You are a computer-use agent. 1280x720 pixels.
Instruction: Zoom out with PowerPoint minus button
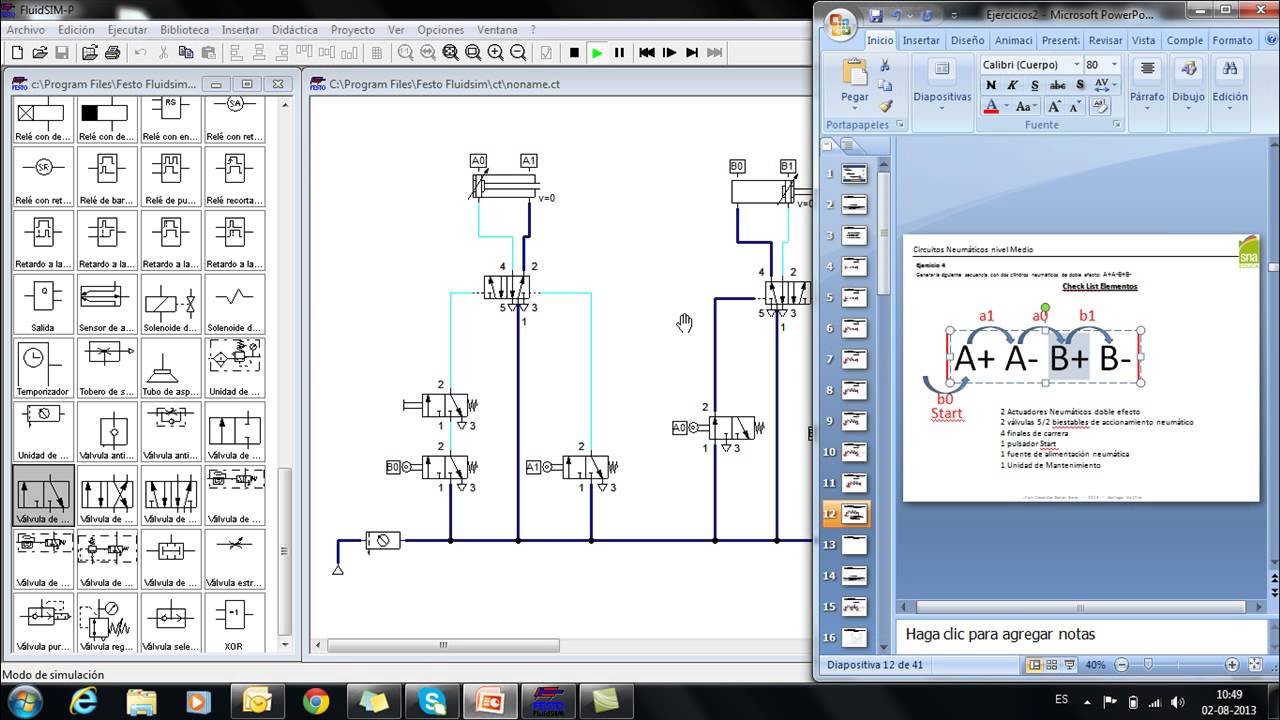point(1121,665)
